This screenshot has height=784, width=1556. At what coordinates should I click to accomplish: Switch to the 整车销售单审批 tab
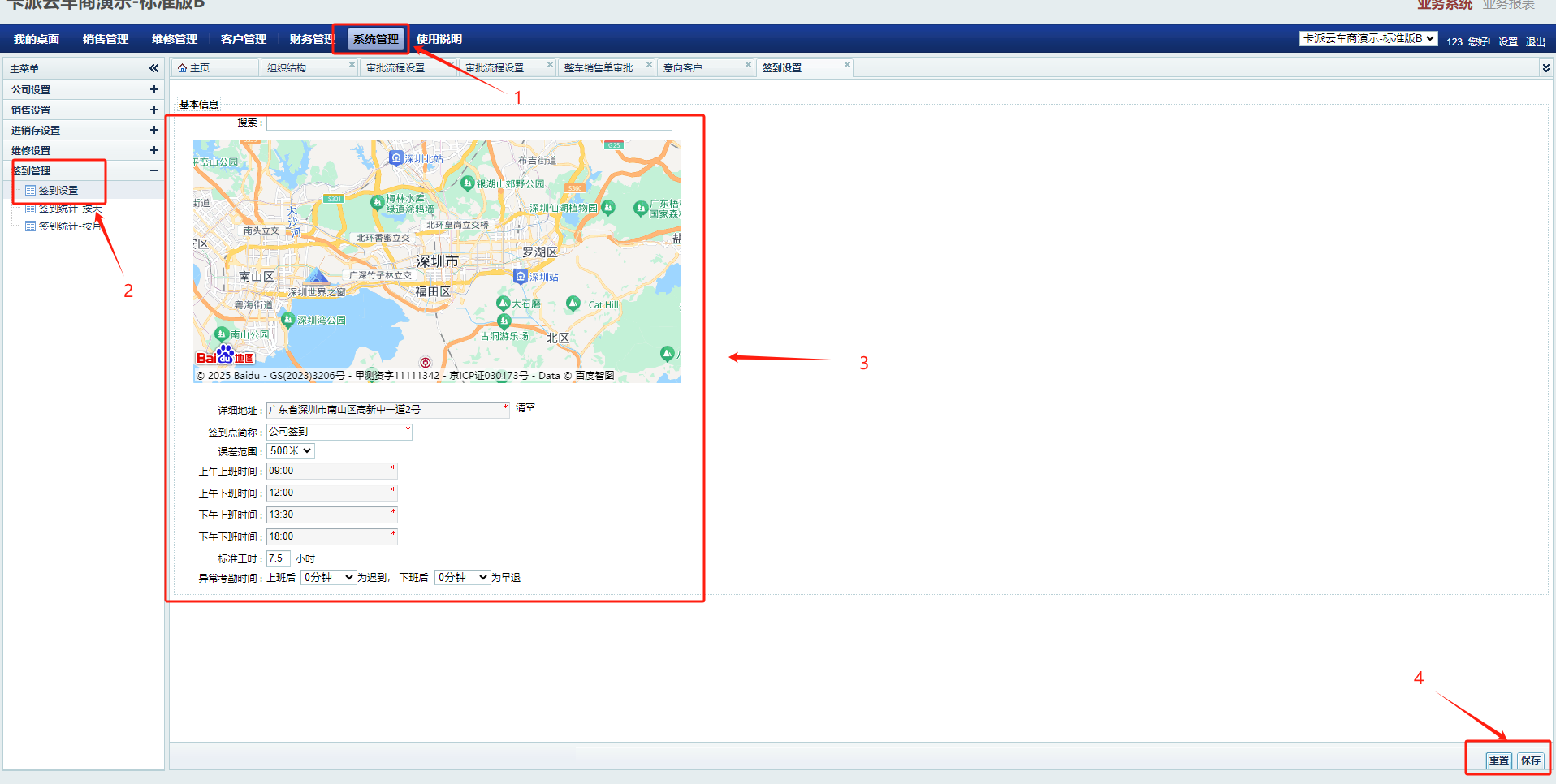tap(599, 68)
